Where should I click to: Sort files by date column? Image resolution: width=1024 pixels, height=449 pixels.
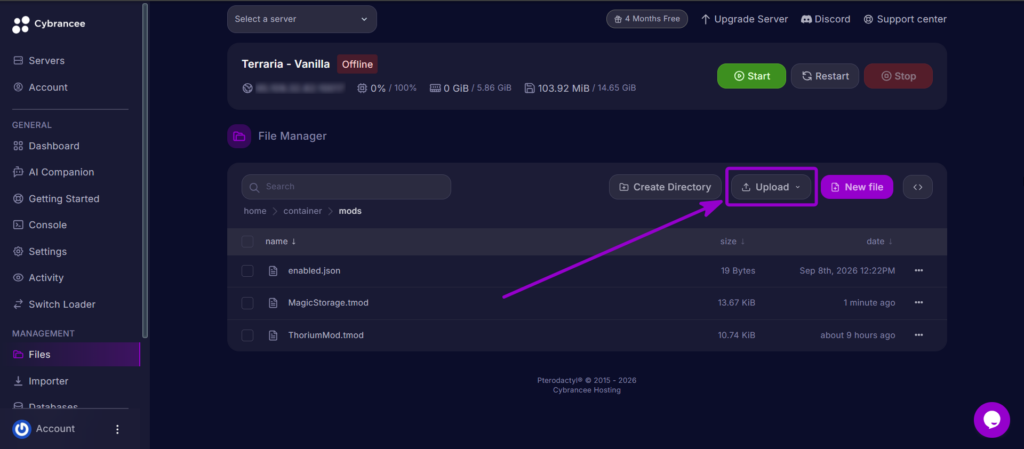pyautogui.click(x=879, y=241)
